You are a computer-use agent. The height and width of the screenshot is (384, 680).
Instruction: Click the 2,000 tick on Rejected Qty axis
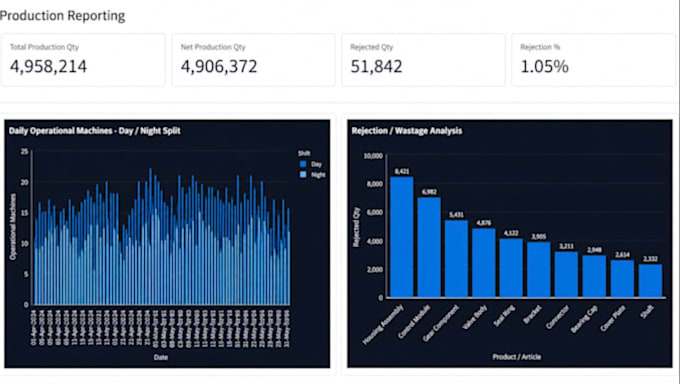point(375,269)
